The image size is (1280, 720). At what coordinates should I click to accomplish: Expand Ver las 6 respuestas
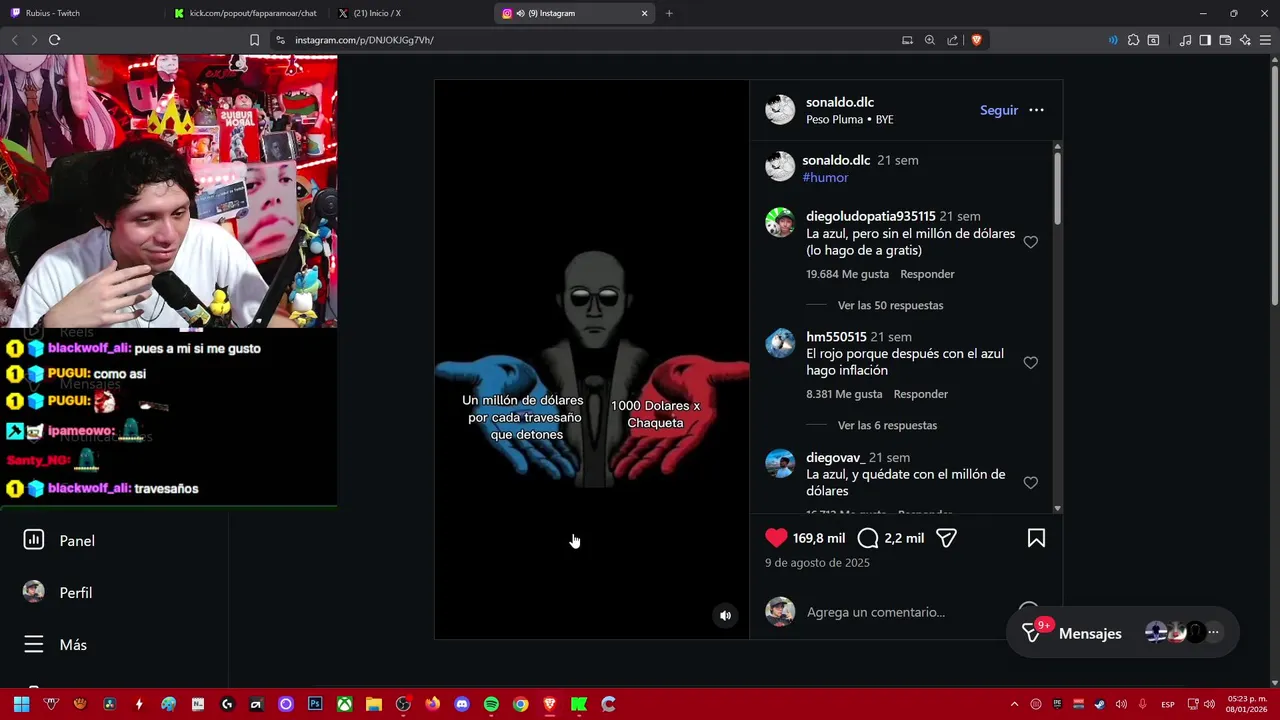pos(887,425)
